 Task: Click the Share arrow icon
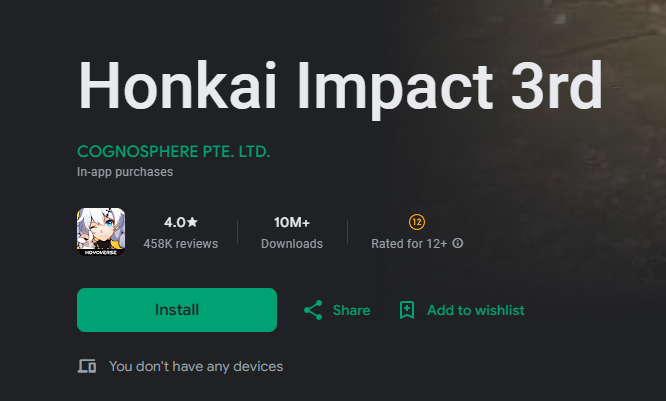click(x=313, y=310)
